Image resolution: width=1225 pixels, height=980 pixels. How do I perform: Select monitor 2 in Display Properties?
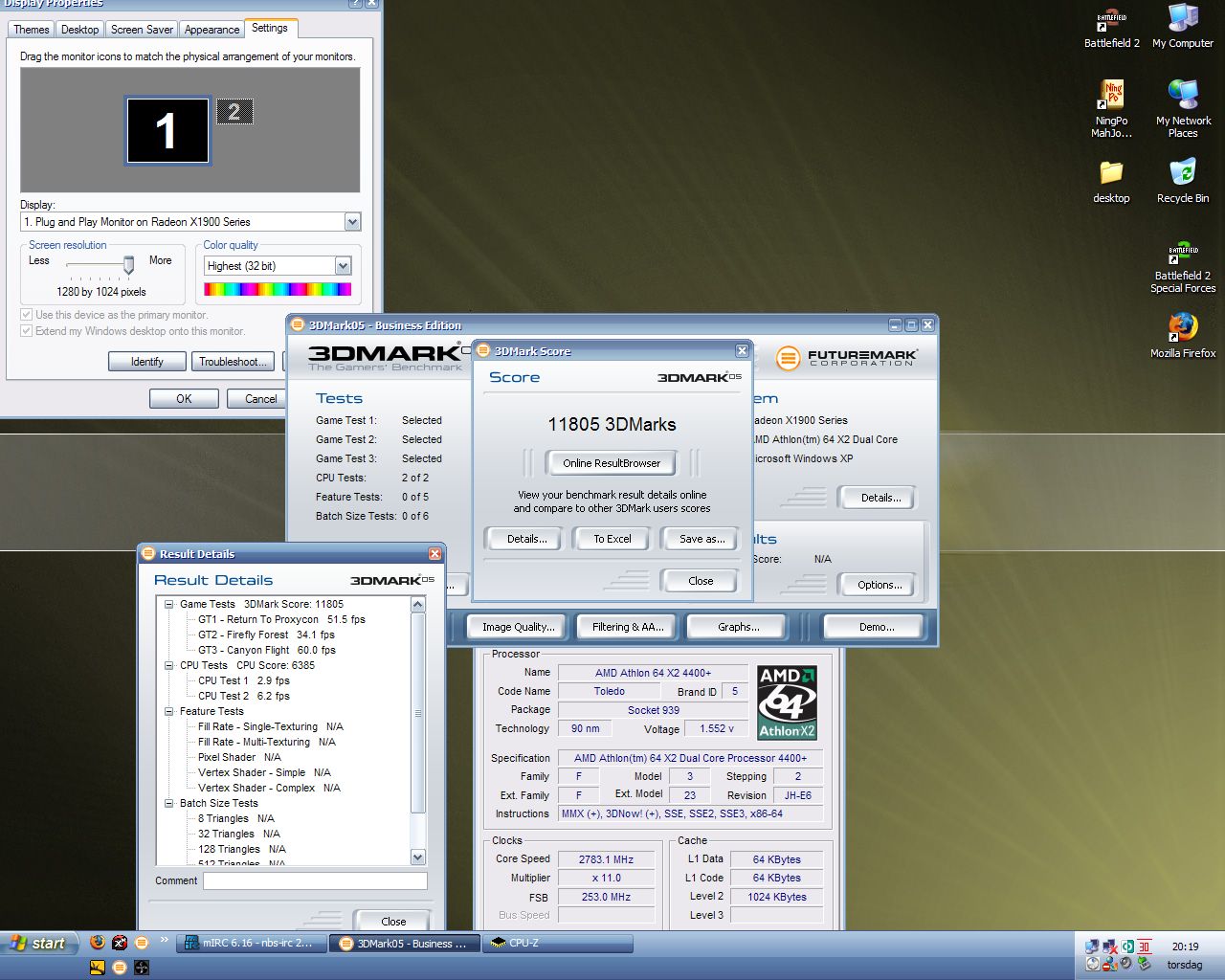[x=234, y=112]
